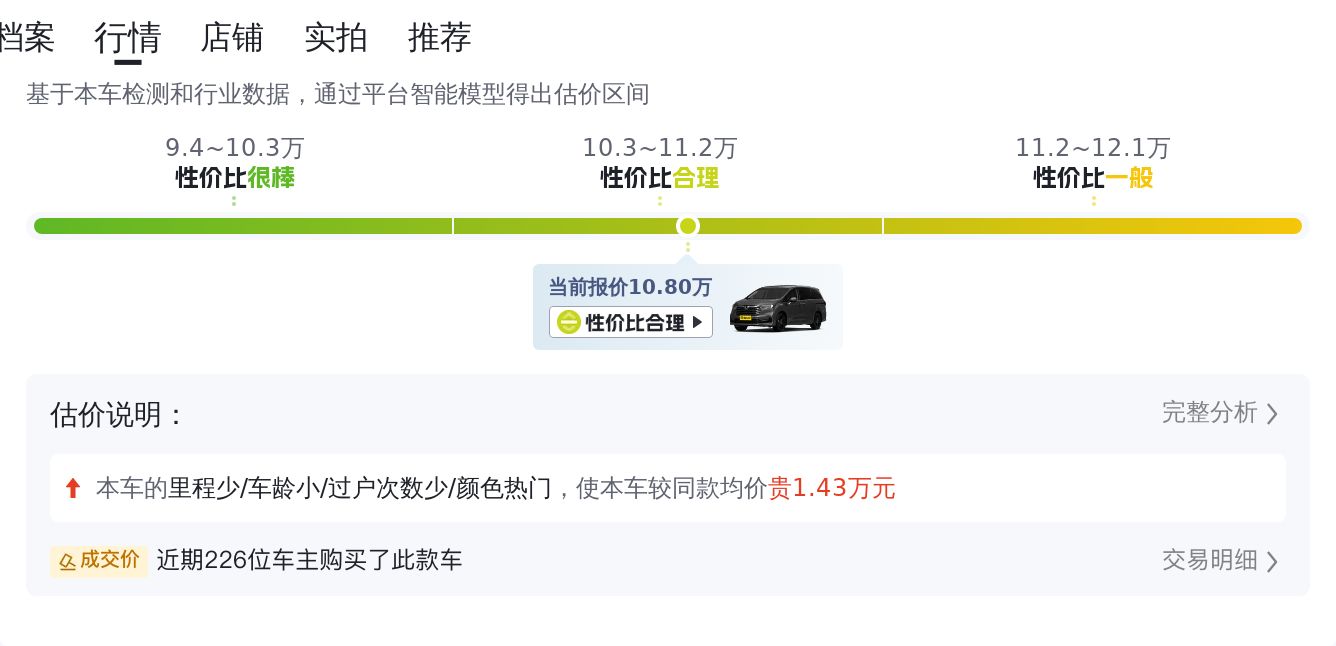
Task: Click the 当前报价10.80万 text
Action: click(x=630, y=287)
